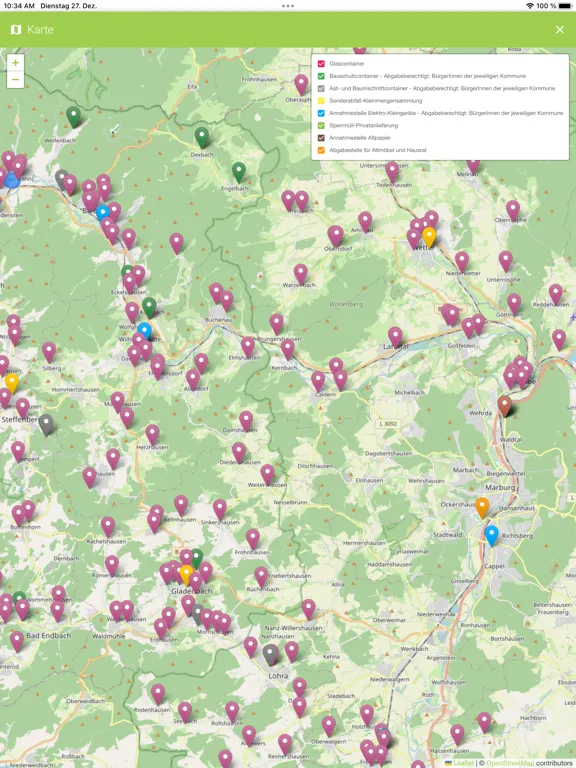Viewport: 576px width, 768px height.
Task: Select the purple marker at Diedenshausen
Action: tap(239, 453)
